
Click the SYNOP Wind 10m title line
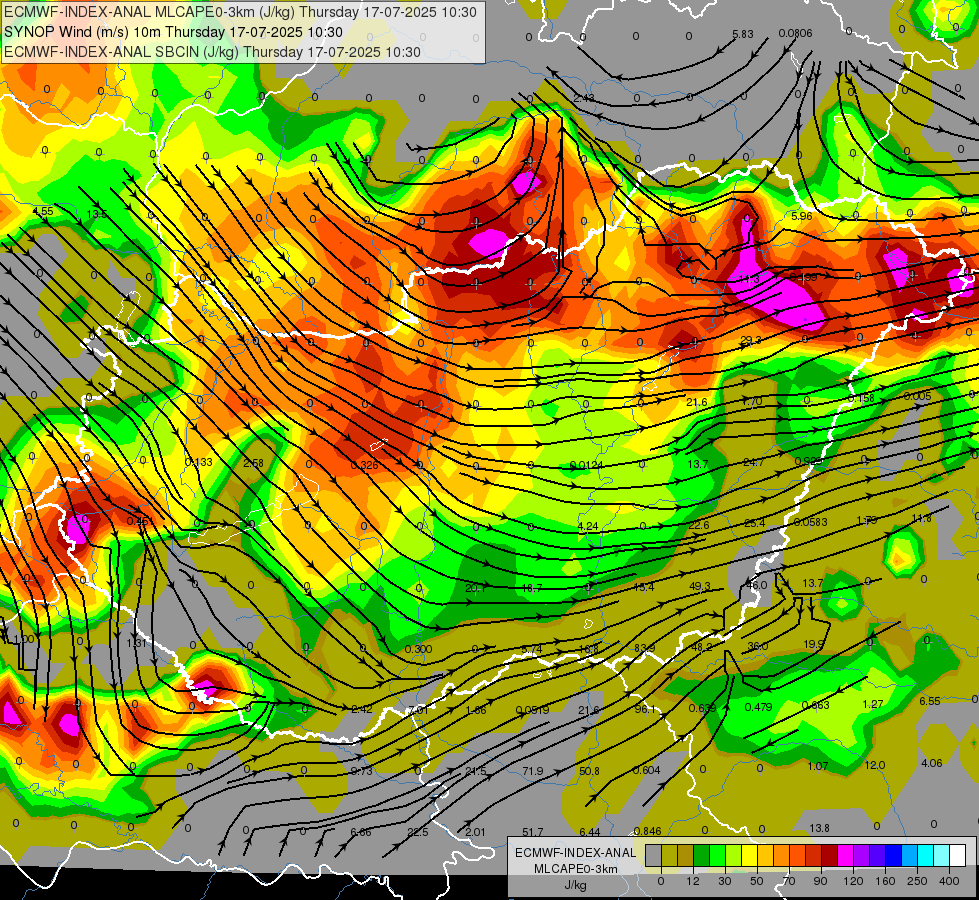click(x=174, y=32)
